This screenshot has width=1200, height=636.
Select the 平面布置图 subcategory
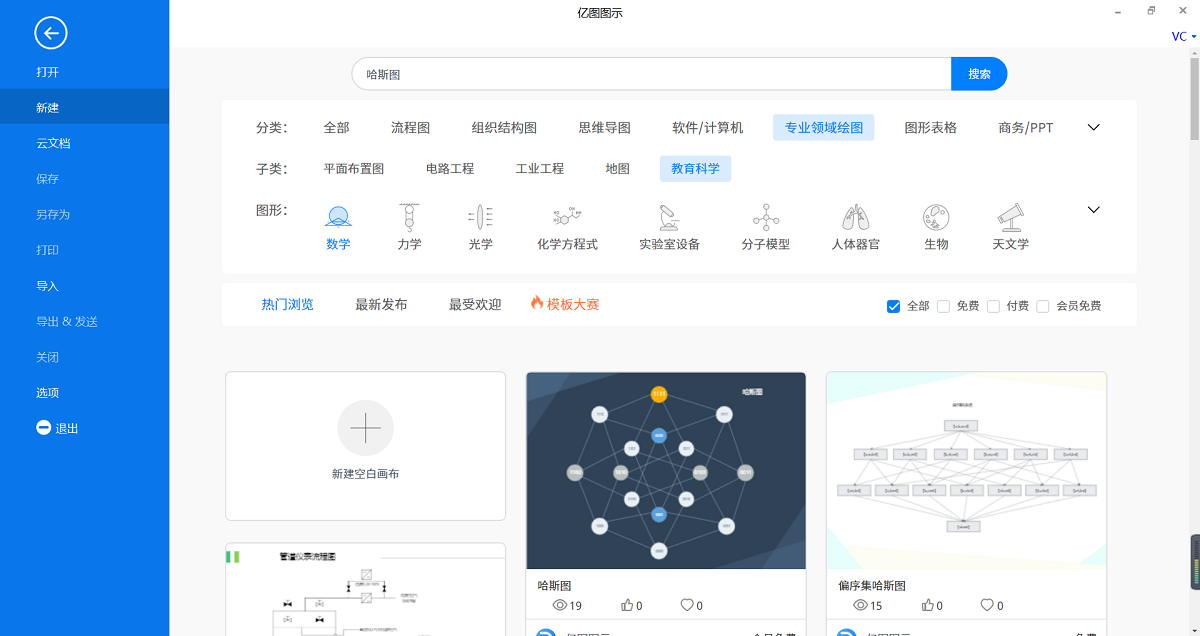tap(354, 169)
